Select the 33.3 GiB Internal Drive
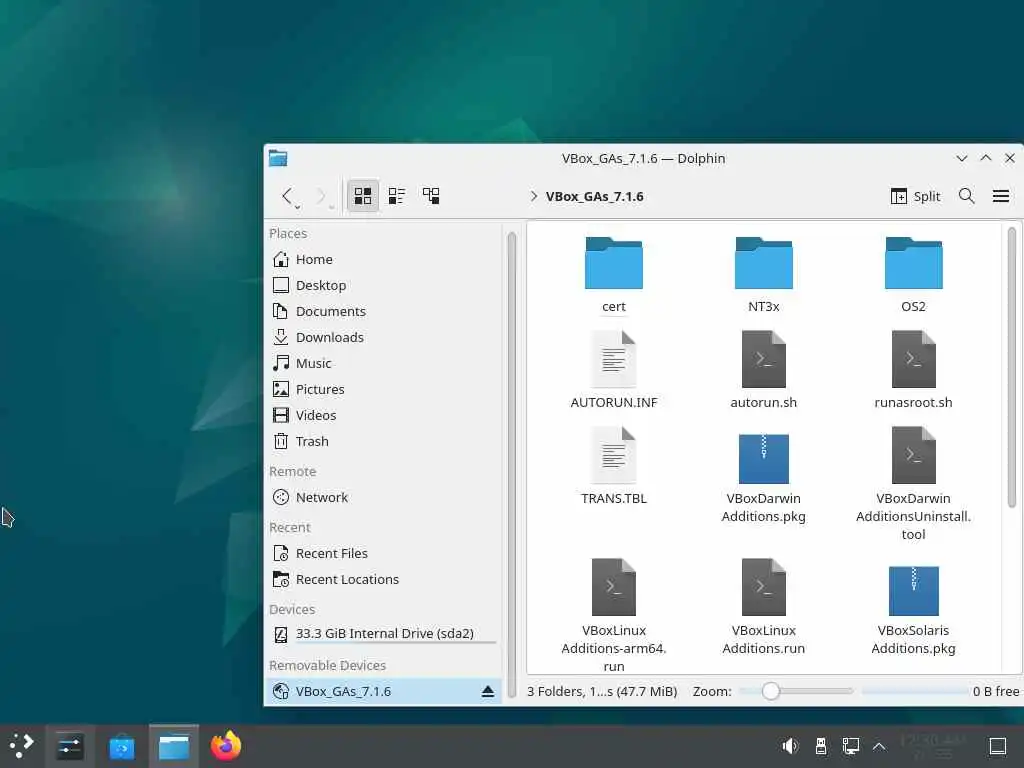 pyautogui.click(x=384, y=634)
